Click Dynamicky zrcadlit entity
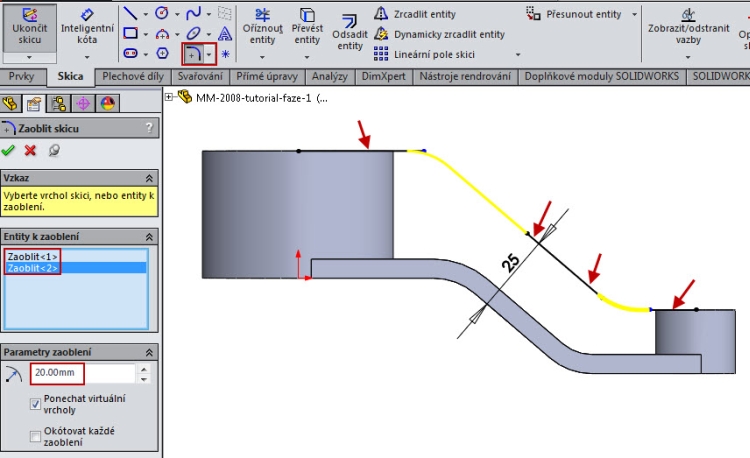 (440, 34)
